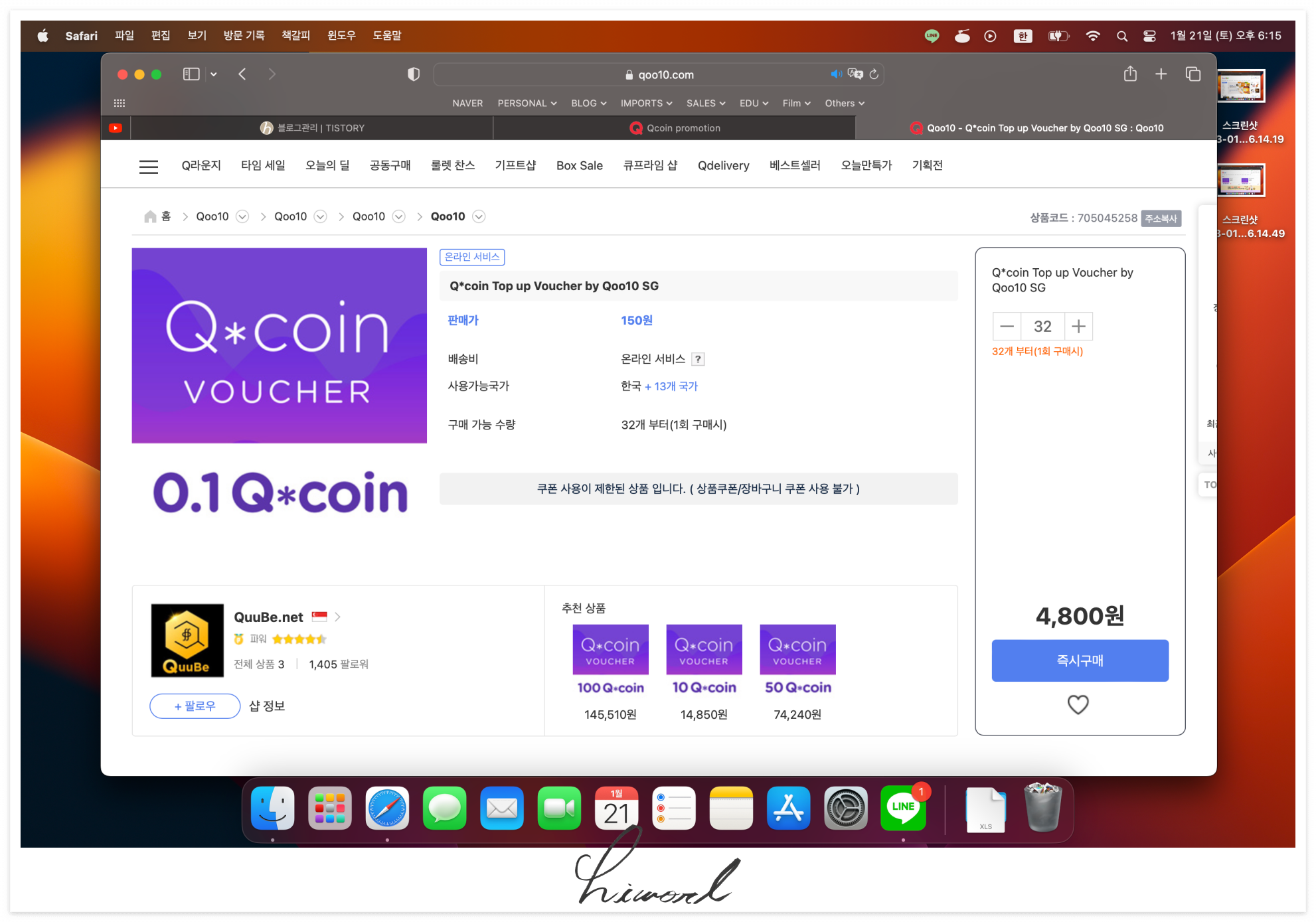Open the 50 Q*coin recommended product
This screenshot has height=922, width=1316.
[797, 672]
